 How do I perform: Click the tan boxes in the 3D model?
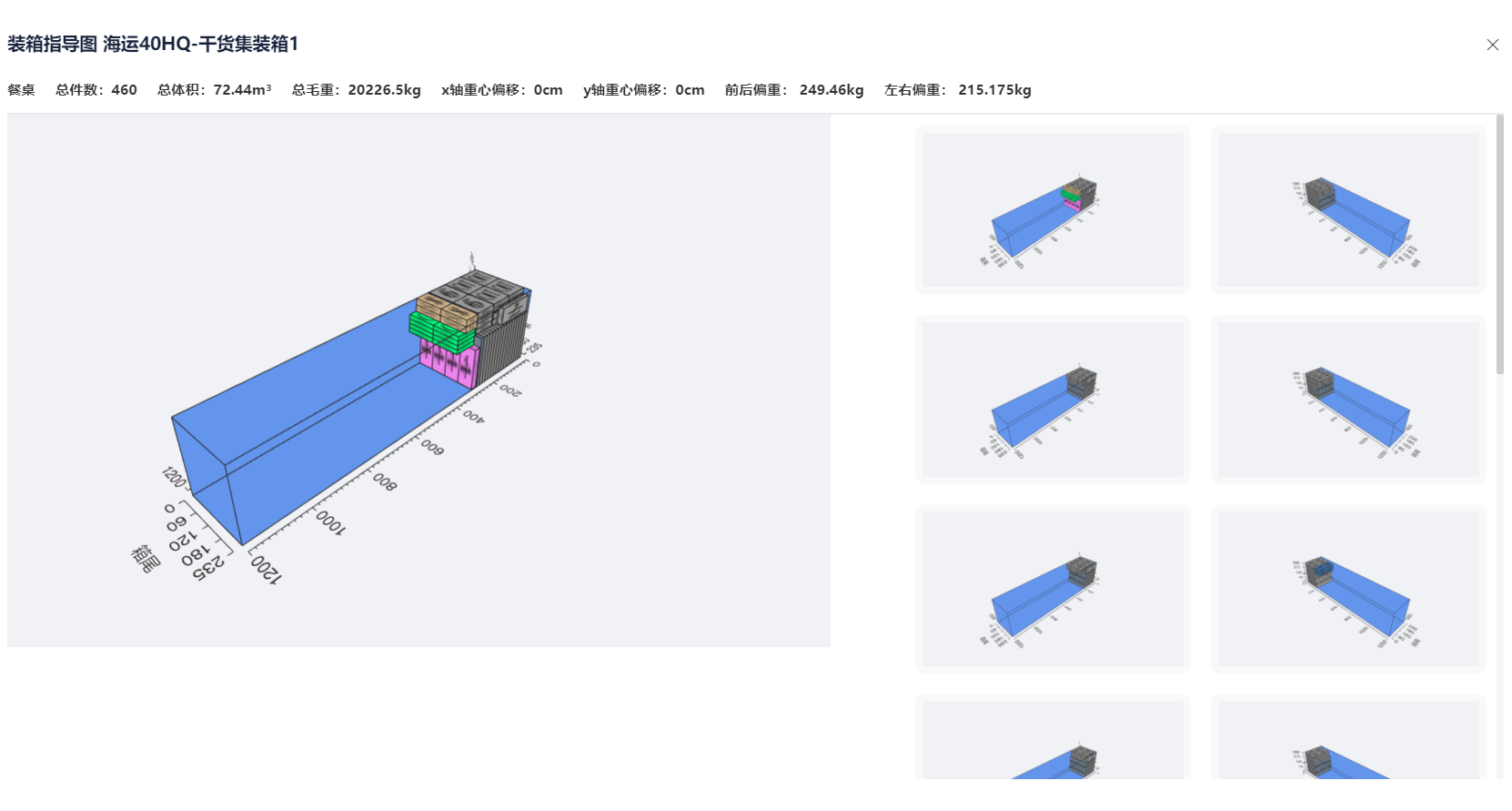(x=444, y=309)
